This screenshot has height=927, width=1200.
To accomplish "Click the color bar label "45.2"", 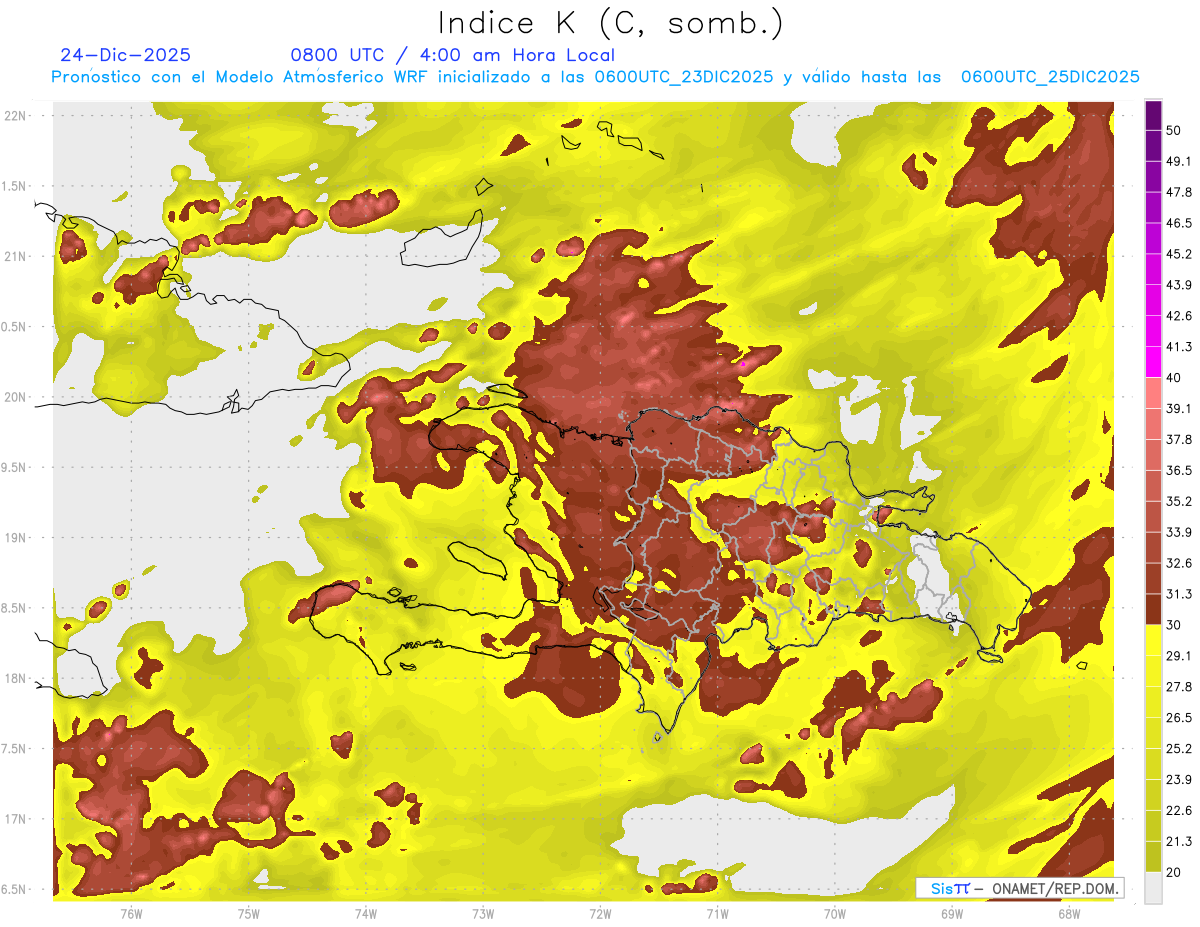I will point(1179,254).
